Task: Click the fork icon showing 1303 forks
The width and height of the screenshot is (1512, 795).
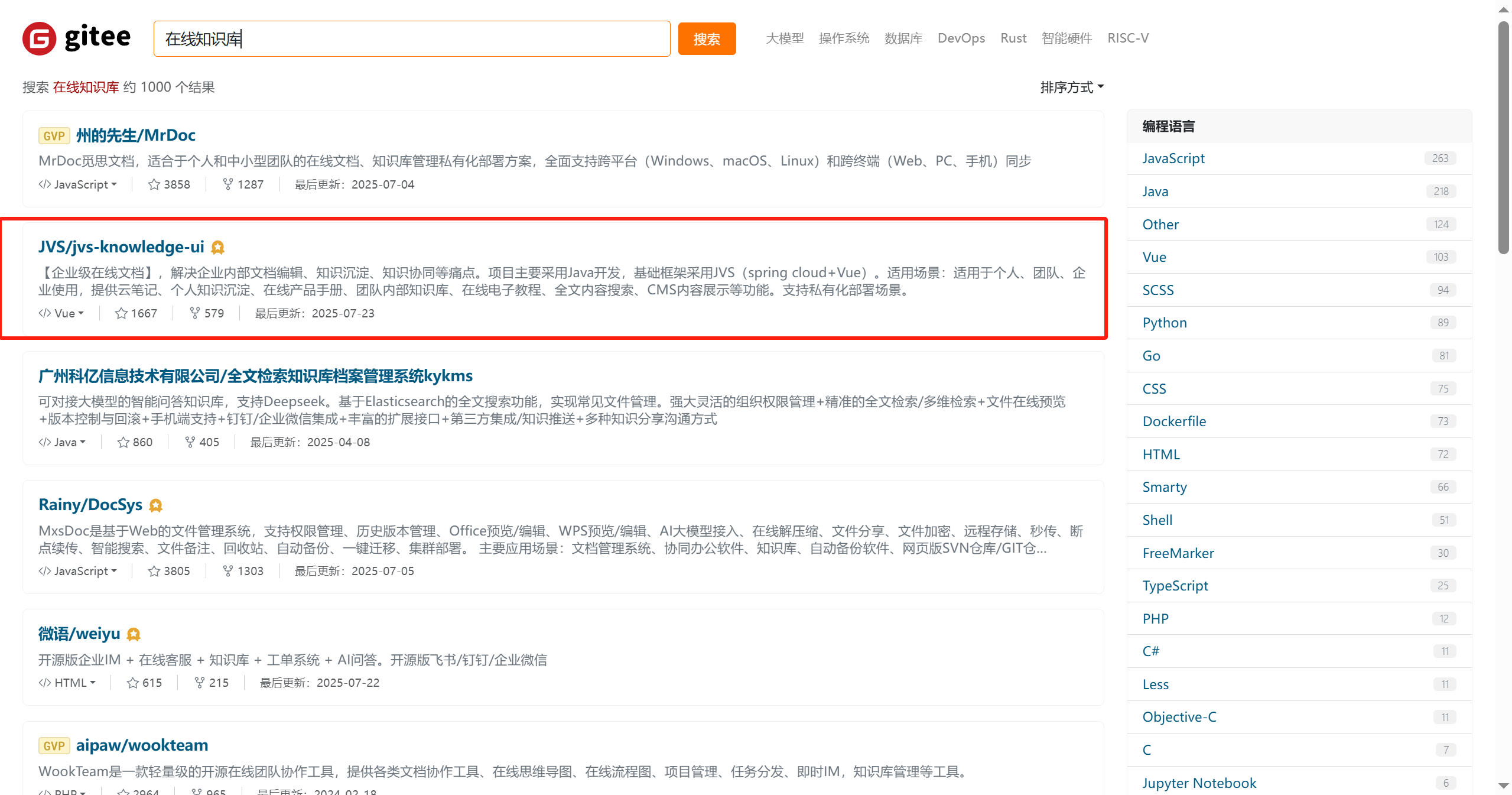Action: (227, 571)
